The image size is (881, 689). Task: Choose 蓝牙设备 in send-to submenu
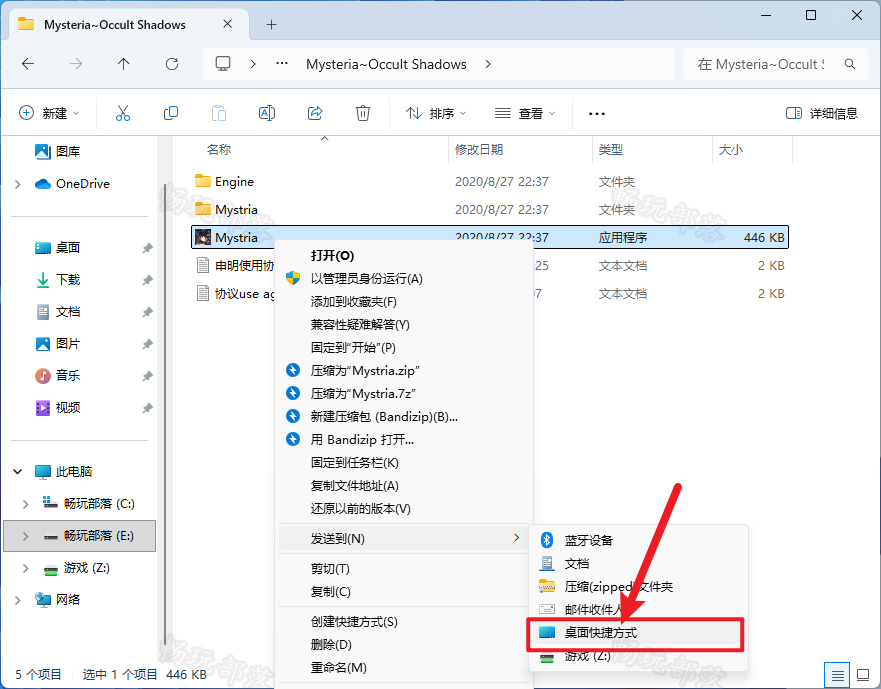click(638, 541)
